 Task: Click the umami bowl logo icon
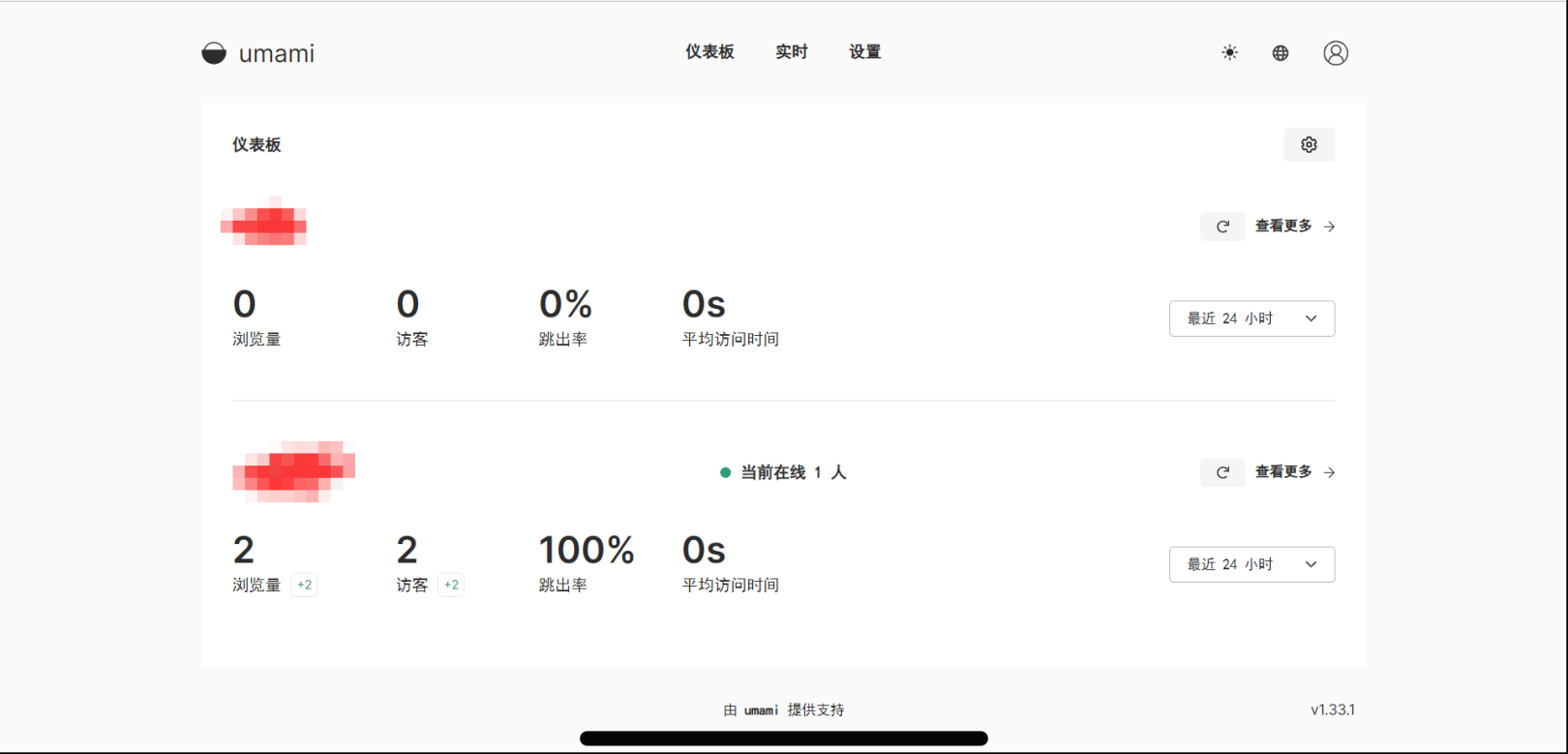tap(214, 53)
